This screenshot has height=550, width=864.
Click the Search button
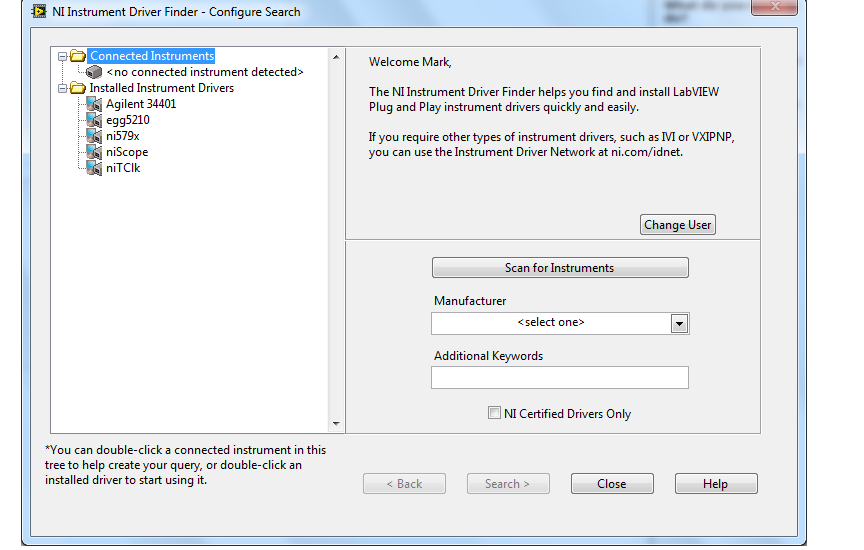click(x=508, y=484)
